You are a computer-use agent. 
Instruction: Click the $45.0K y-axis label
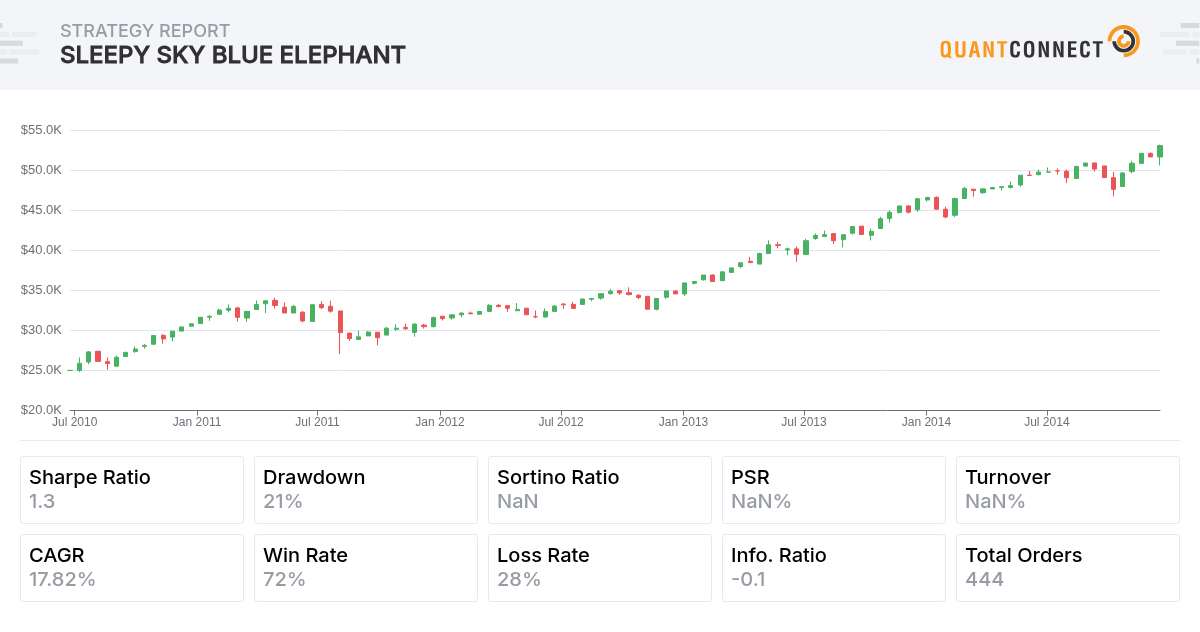41,210
